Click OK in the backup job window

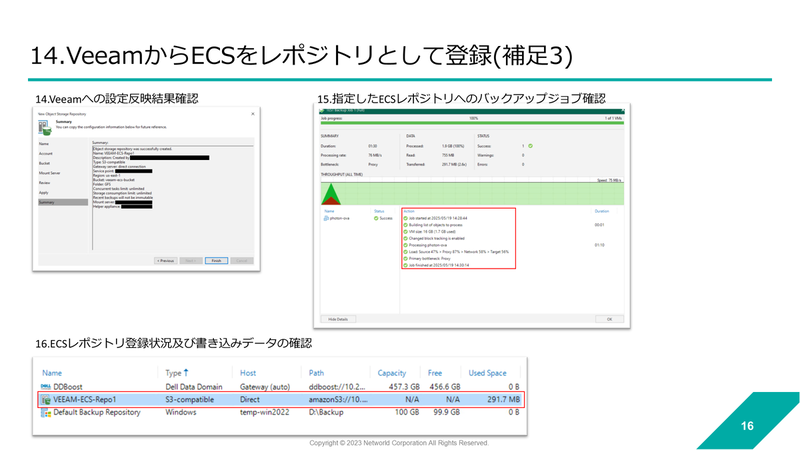(609, 319)
